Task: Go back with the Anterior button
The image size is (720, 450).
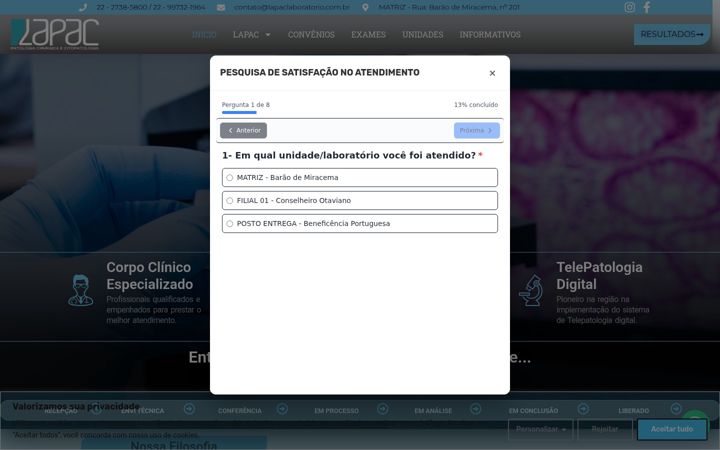Action: coord(243,130)
